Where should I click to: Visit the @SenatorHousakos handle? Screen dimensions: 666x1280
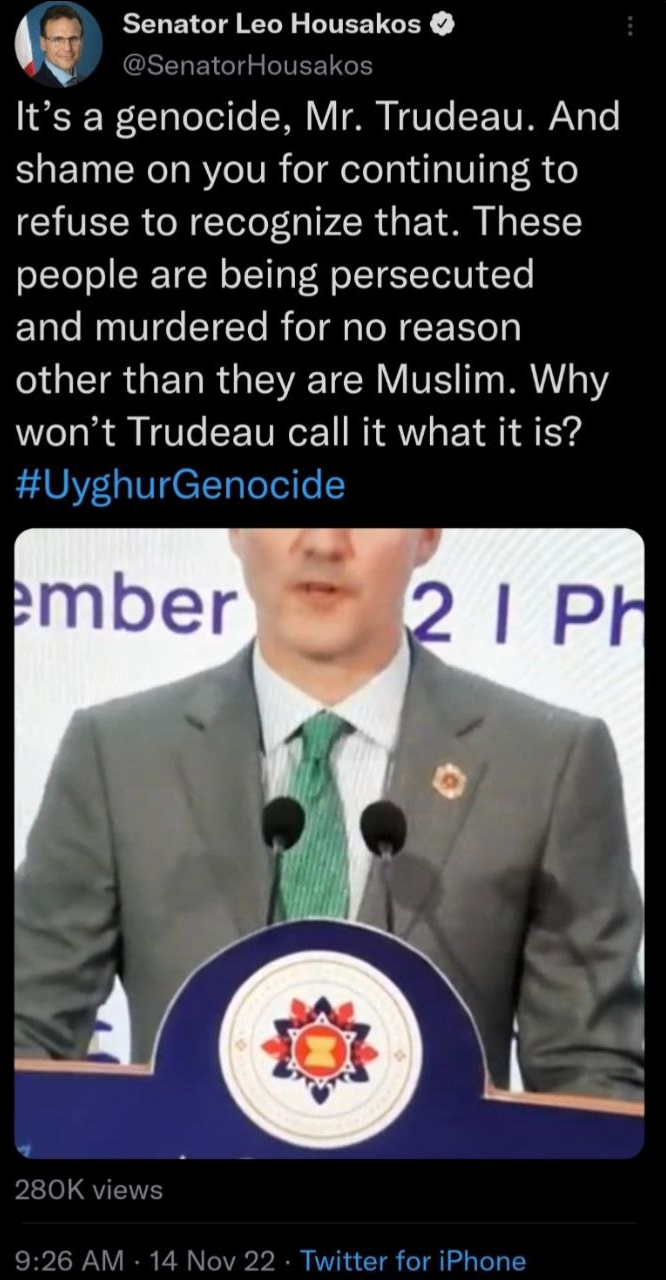(247, 66)
